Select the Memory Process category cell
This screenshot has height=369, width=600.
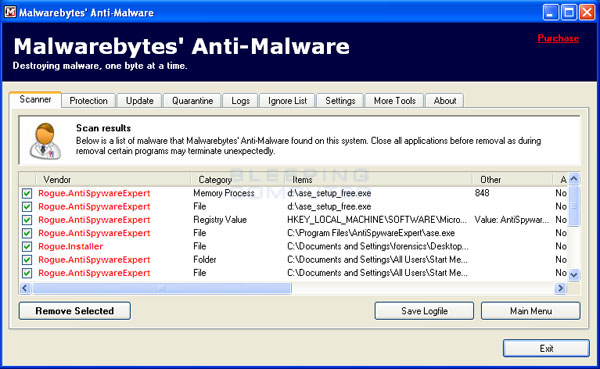224,193
